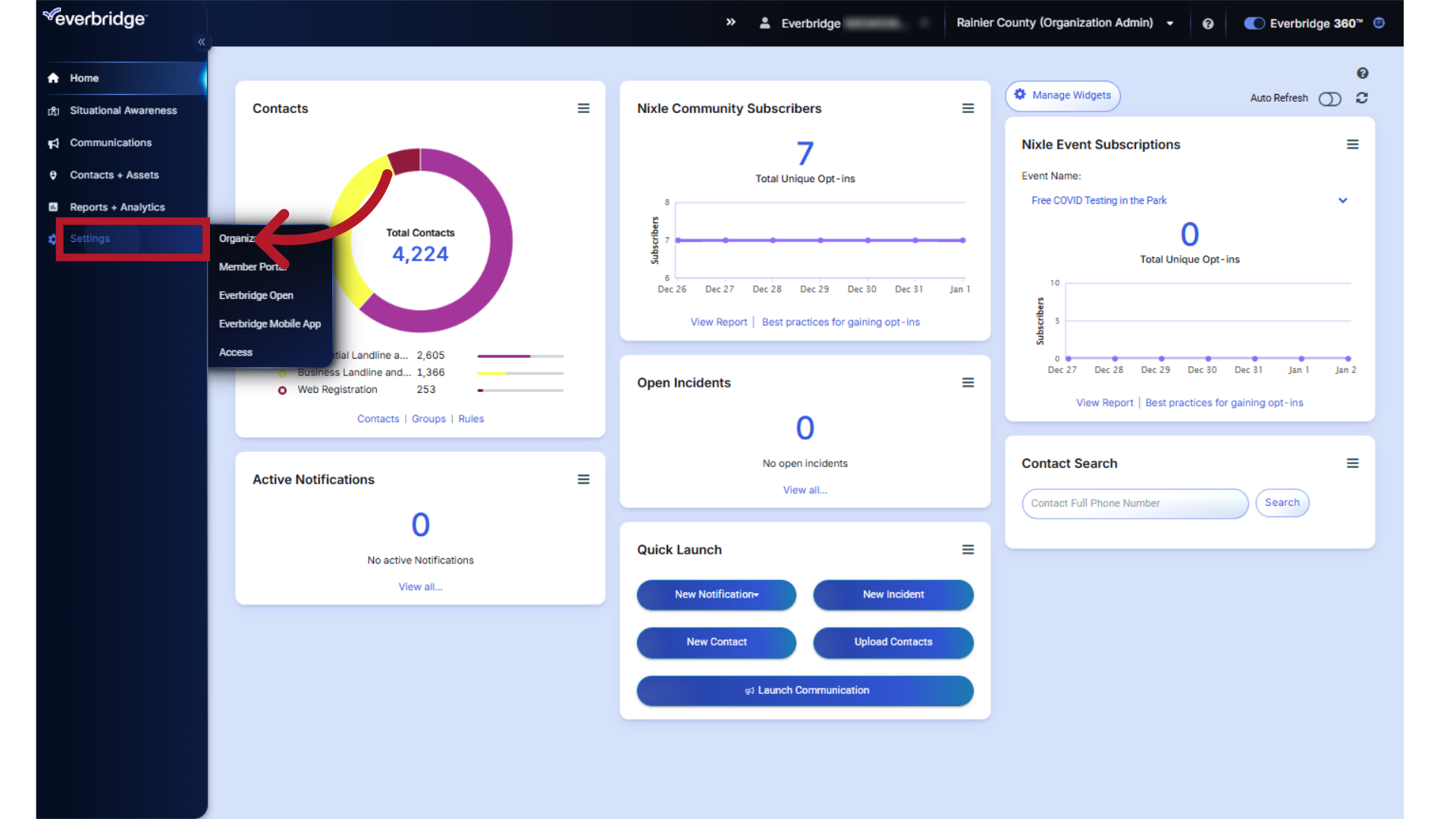Click Web Registration legend marker
This screenshot has width=1456, height=819.
(282, 391)
